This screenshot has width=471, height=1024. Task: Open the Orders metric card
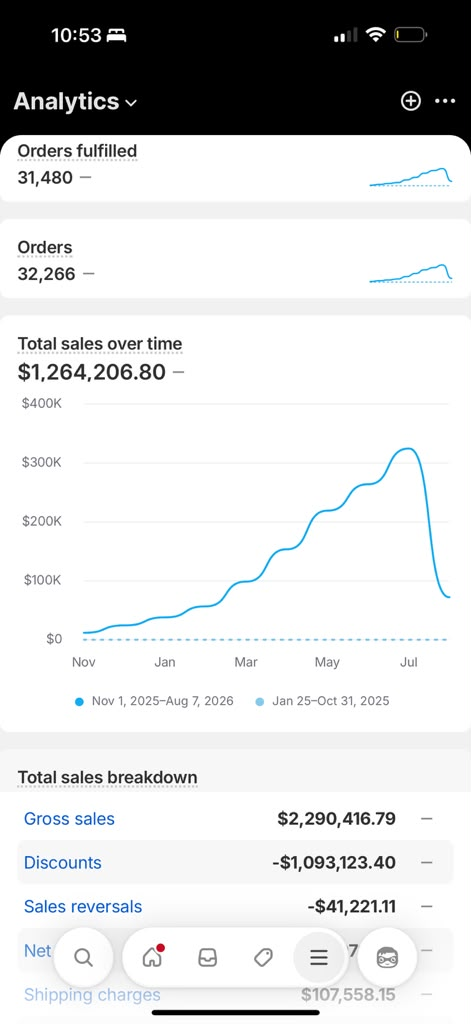pyautogui.click(x=235, y=259)
